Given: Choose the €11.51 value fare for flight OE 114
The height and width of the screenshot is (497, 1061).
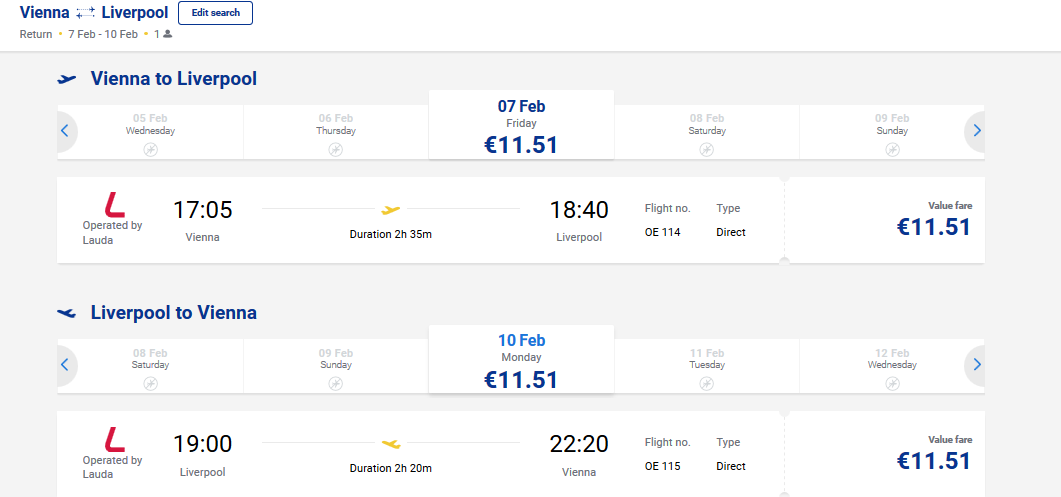Looking at the screenshot, I should point(934,221).
